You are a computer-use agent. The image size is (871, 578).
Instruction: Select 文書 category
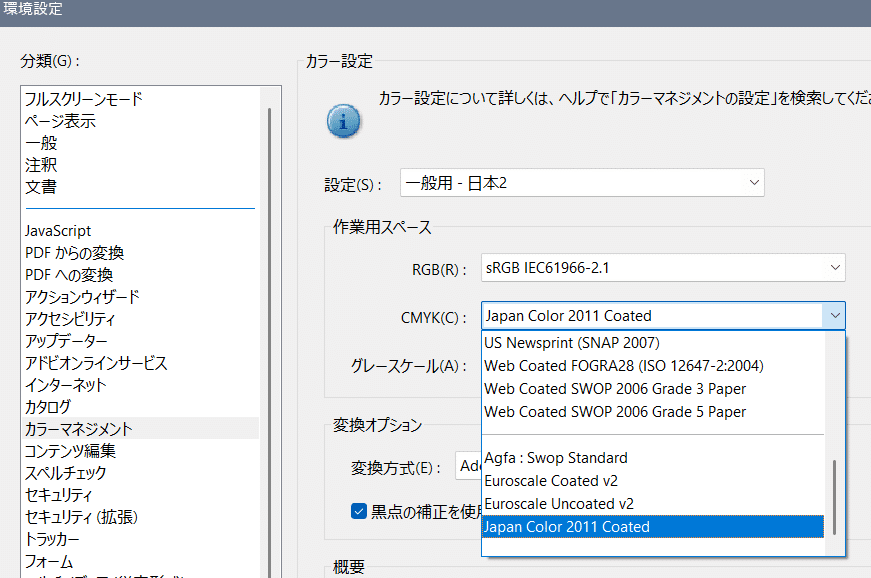[x=141, y=187]
